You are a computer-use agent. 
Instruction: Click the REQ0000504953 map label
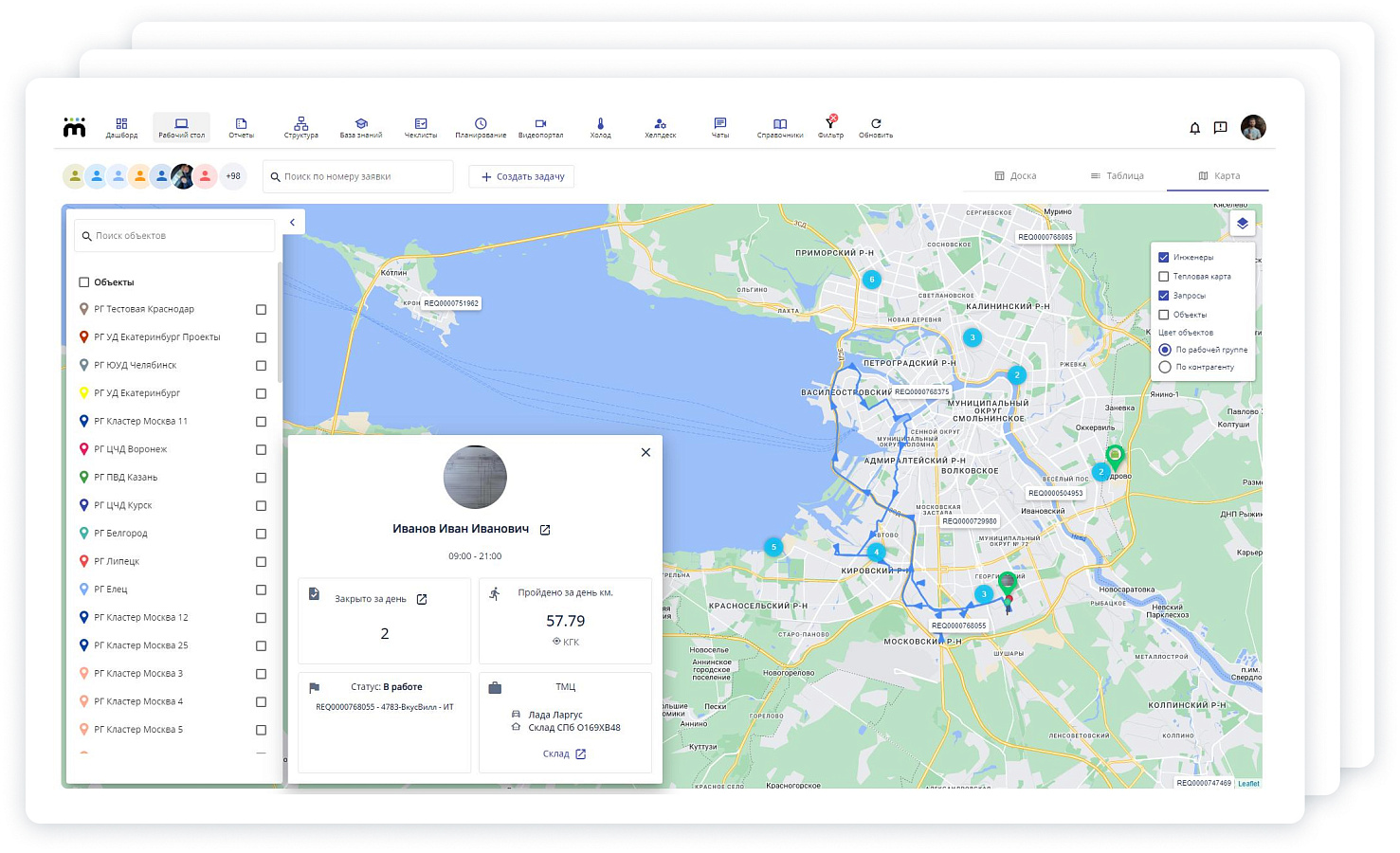(x=1056, y=493)
